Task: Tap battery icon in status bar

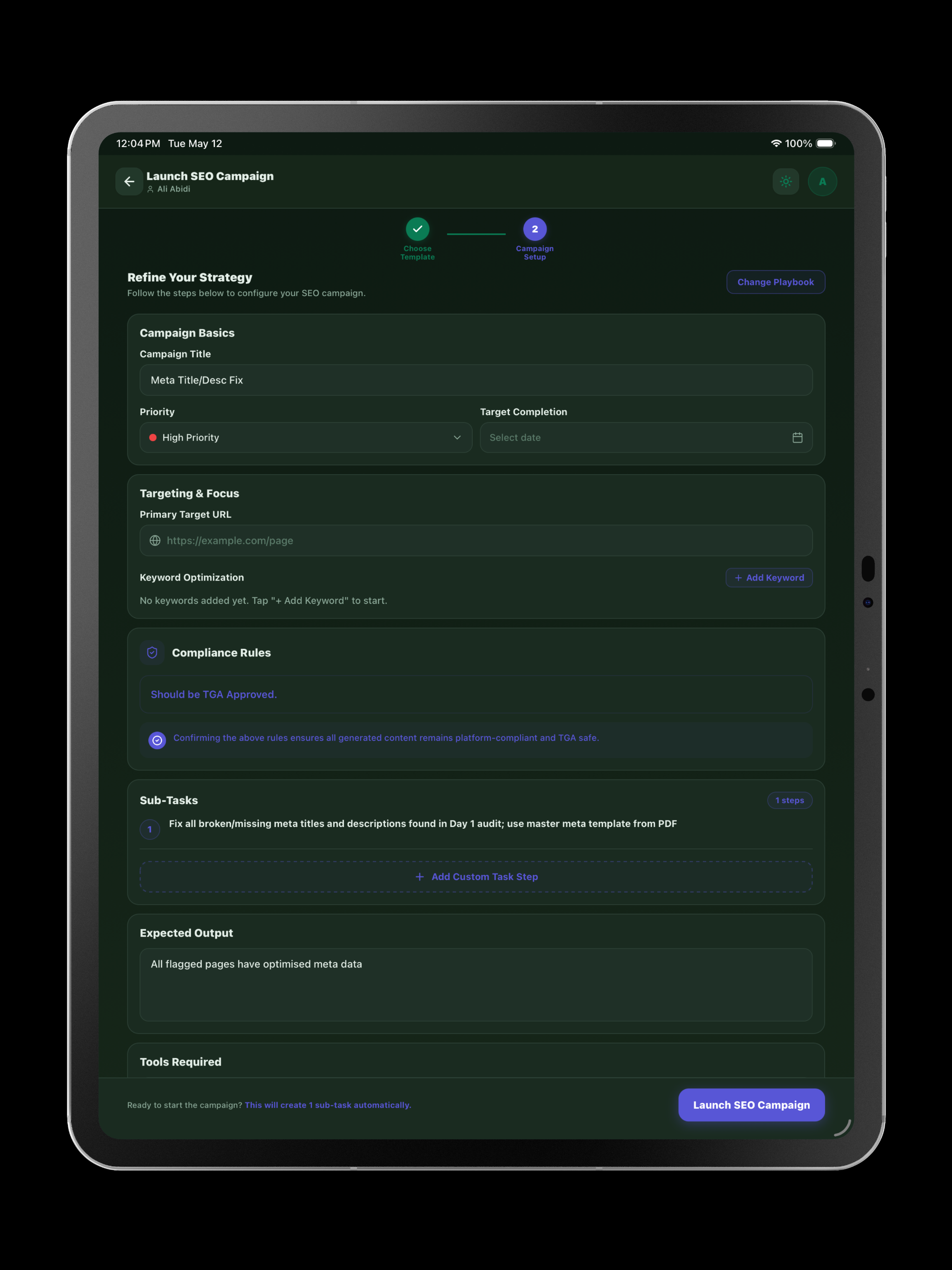Action: point(826,144)
